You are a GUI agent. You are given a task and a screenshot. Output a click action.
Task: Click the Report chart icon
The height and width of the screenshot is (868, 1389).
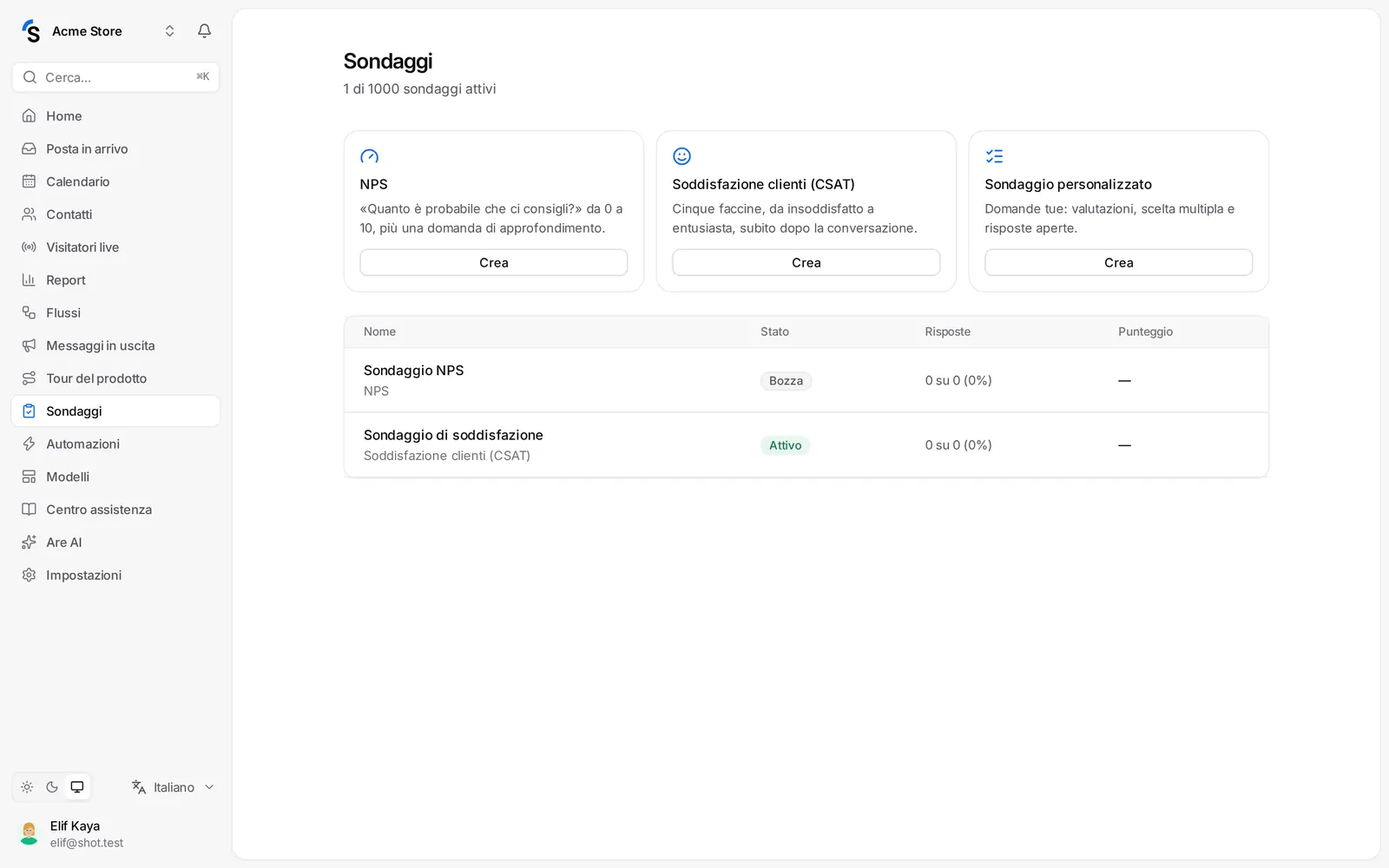(29, 279)
